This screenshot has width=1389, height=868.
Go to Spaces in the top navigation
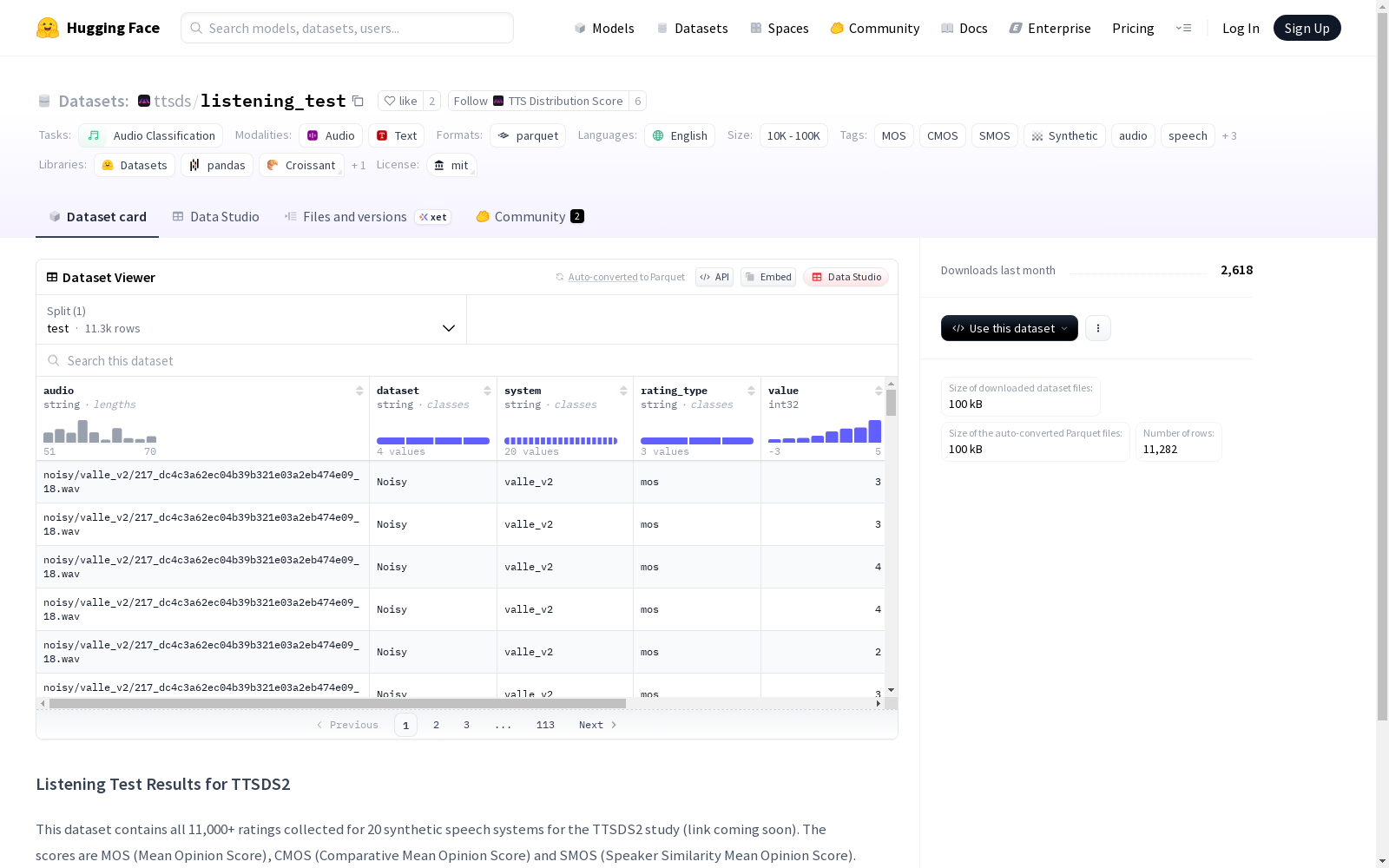click(780, 28)
